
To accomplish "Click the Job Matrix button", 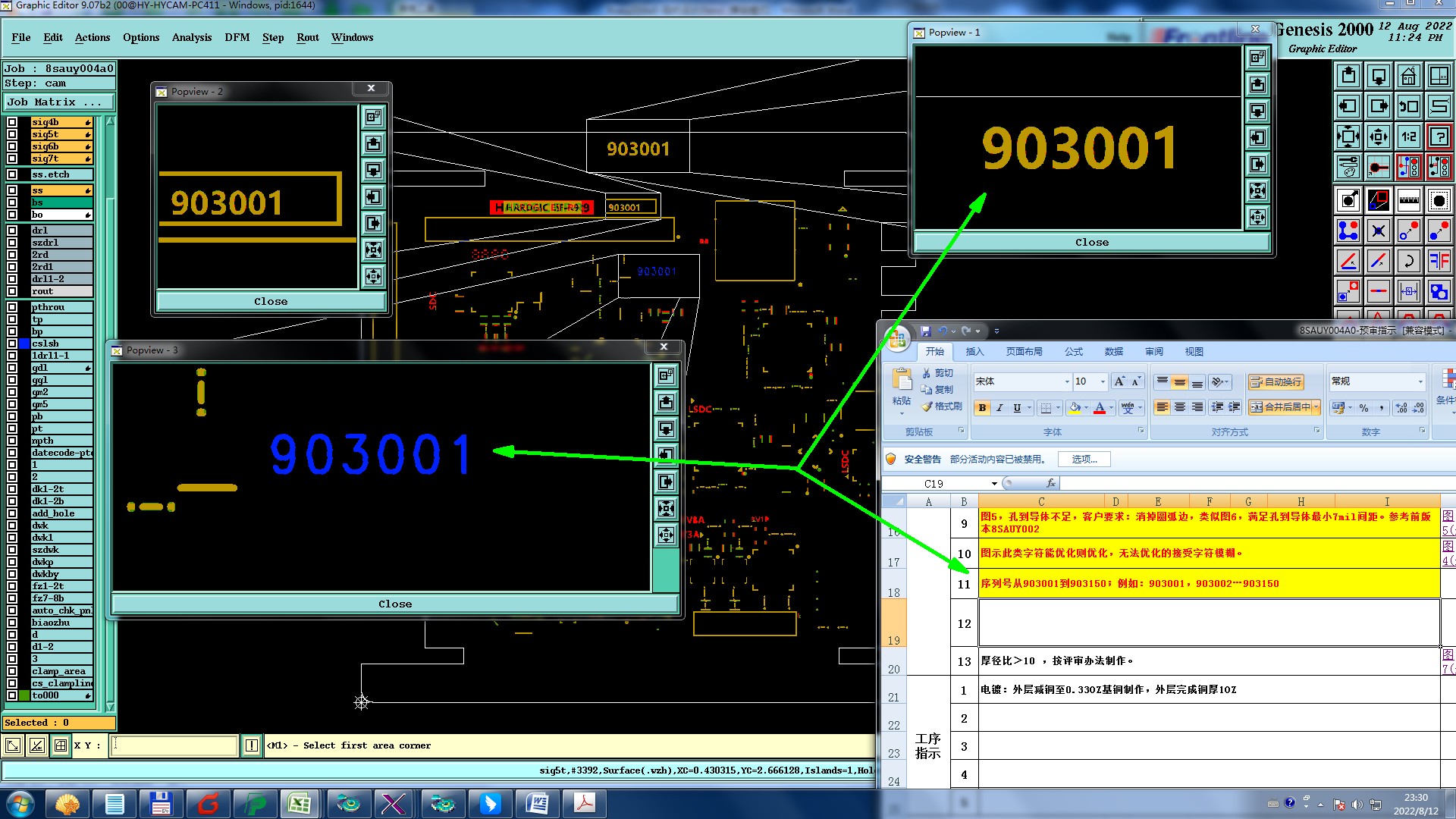I will click(x=58, y=102).
